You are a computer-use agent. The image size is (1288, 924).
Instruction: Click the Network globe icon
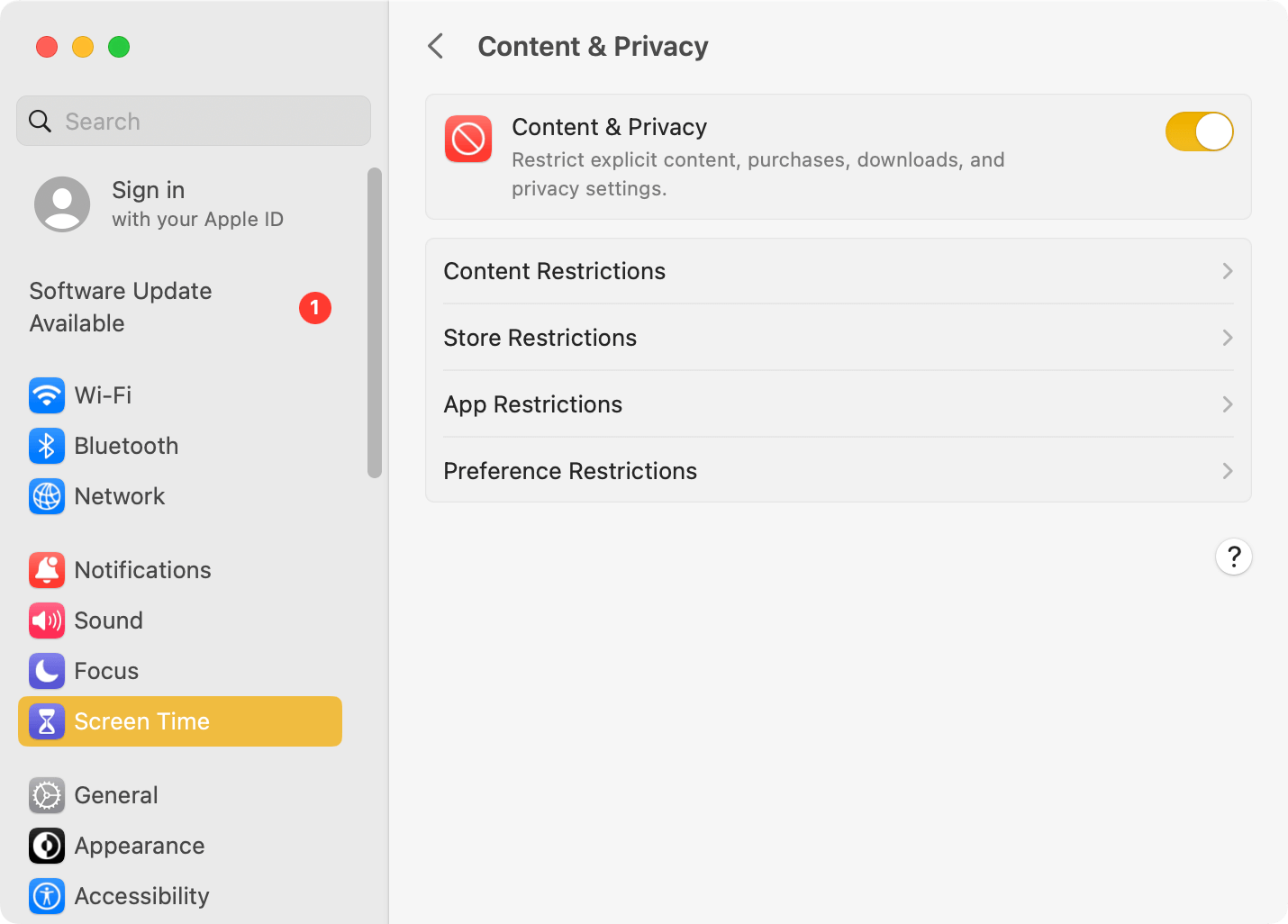47,496
